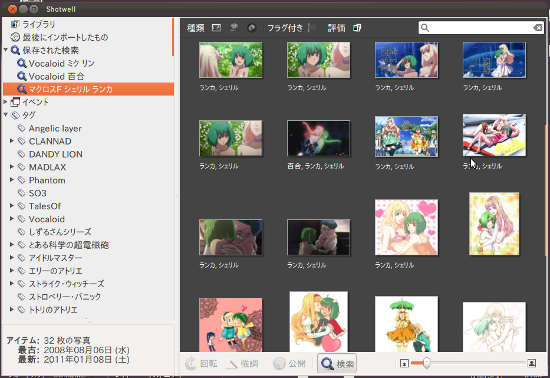
Task: Collapse the タグ tags section
Action: (6, 115)
